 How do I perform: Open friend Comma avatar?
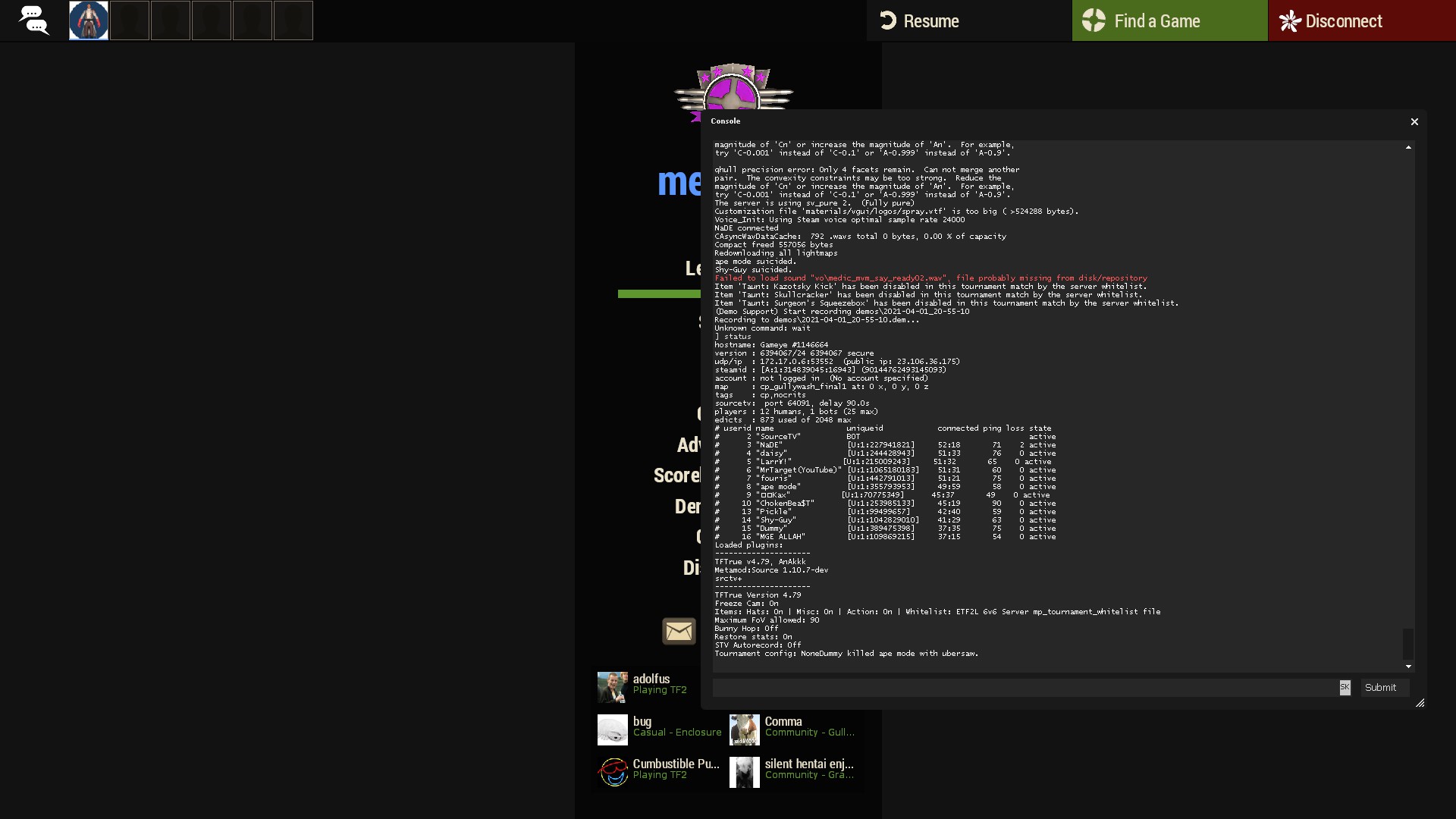[x=745, y=730]
